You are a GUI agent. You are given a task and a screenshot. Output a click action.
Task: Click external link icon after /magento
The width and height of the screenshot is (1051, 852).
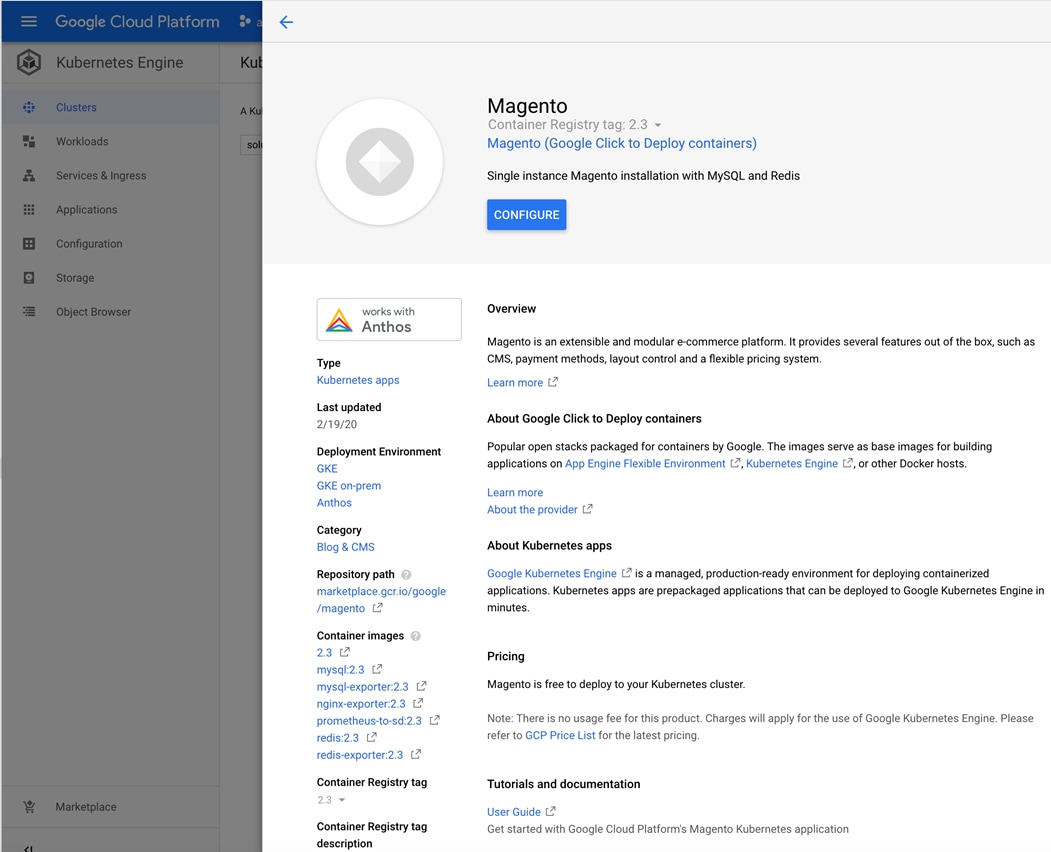point(377,608)
